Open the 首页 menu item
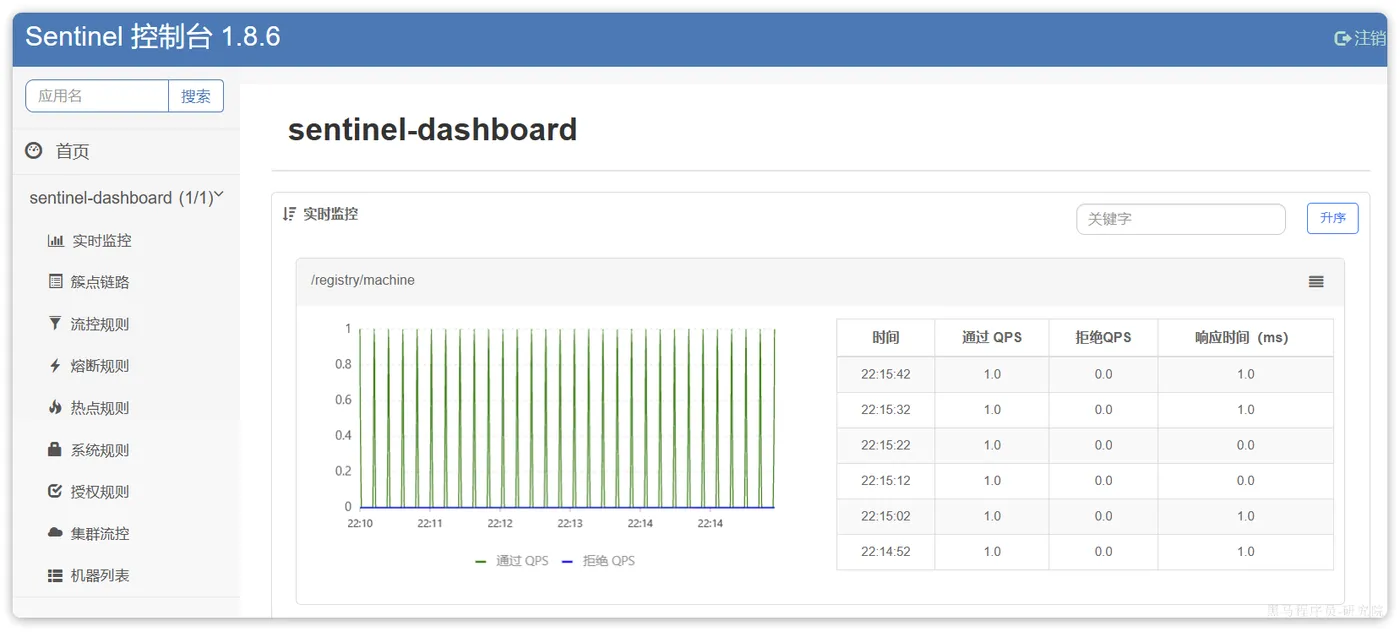Image resolution: width=1400 pixels, height=632 pixels. click(72, 151)
